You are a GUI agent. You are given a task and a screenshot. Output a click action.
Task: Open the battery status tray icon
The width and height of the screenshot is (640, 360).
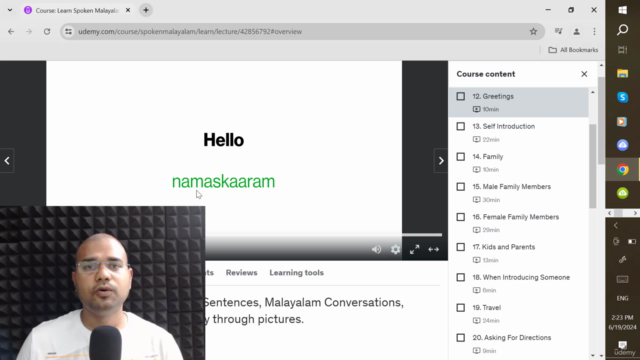[x=632, y=242]
